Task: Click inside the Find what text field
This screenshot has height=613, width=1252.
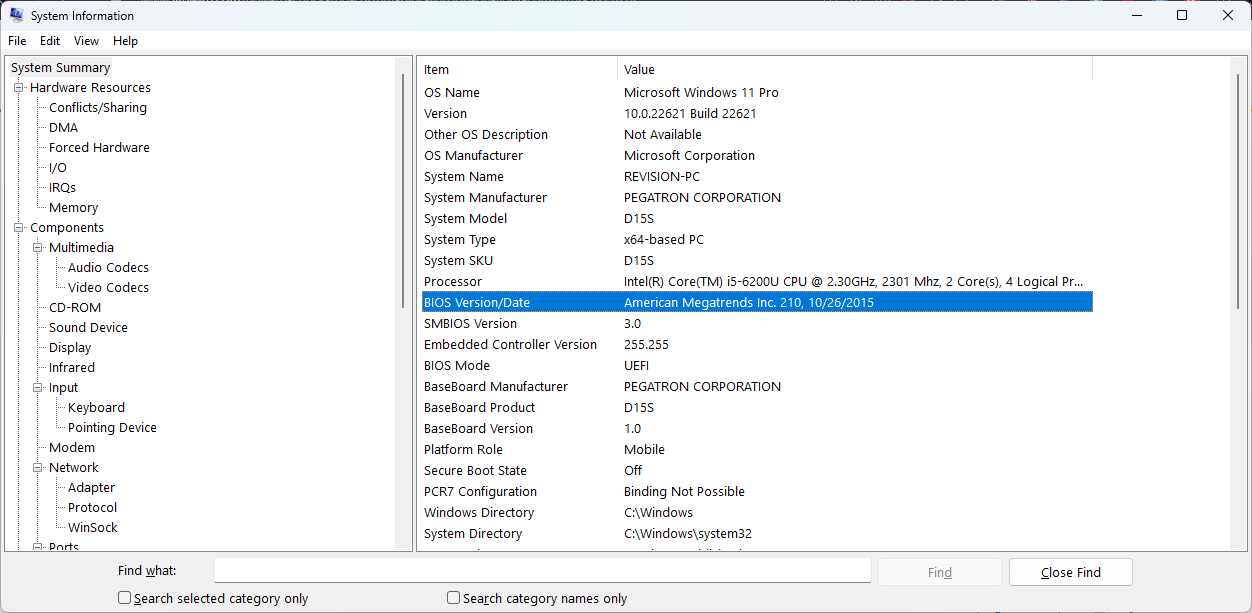Action: 542,570
